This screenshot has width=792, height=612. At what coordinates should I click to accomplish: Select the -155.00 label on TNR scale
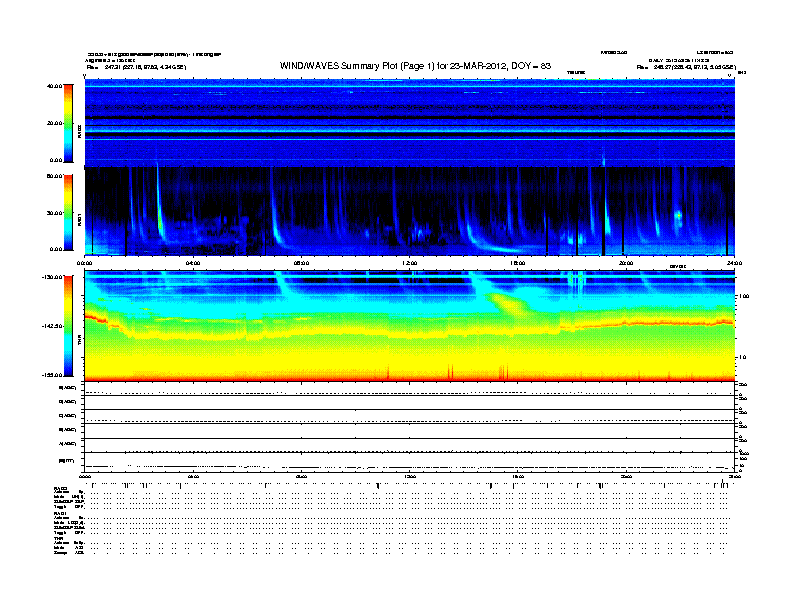pos(52,375)
